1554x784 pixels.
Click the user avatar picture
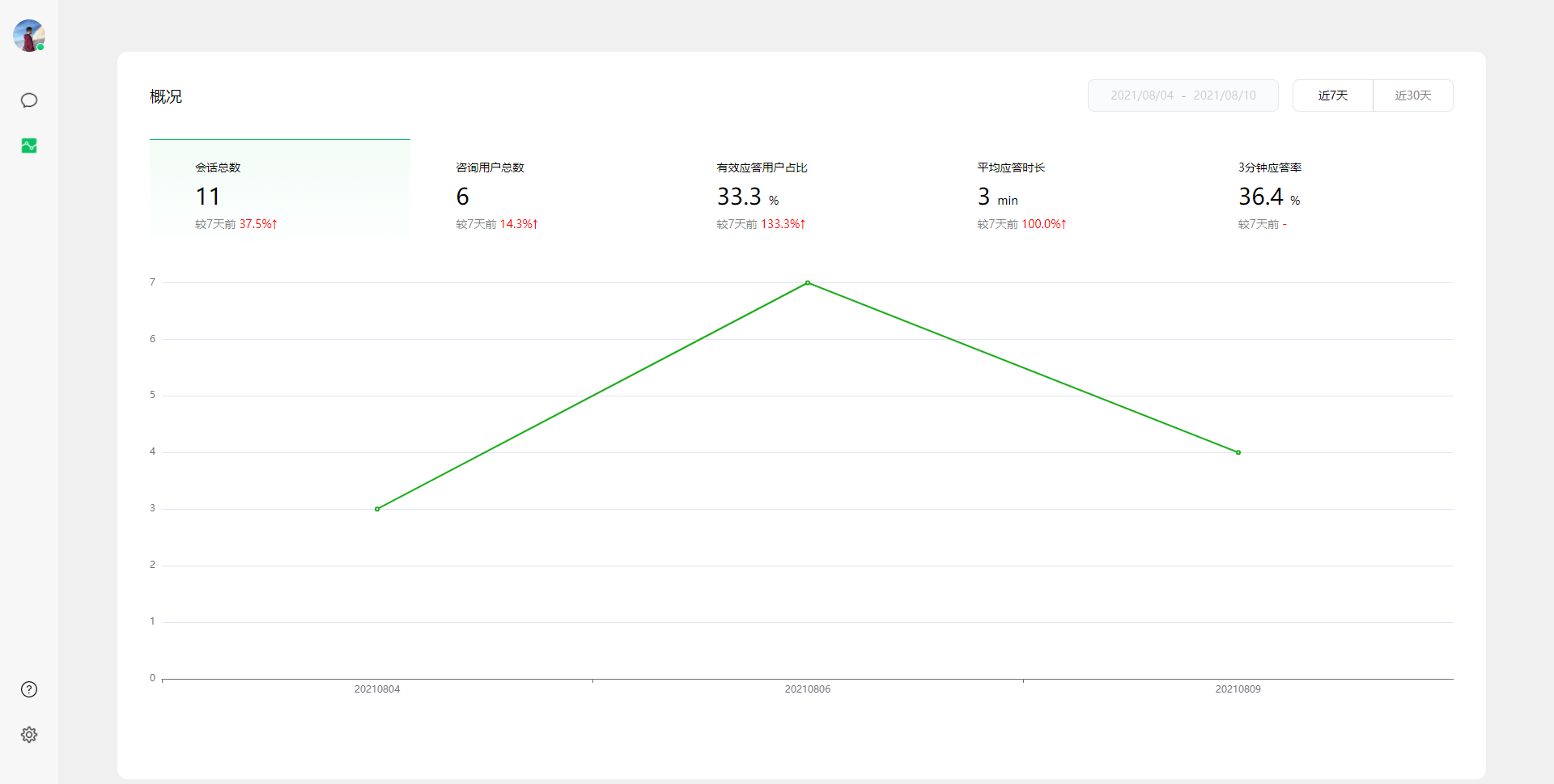[x=28, y=36]
